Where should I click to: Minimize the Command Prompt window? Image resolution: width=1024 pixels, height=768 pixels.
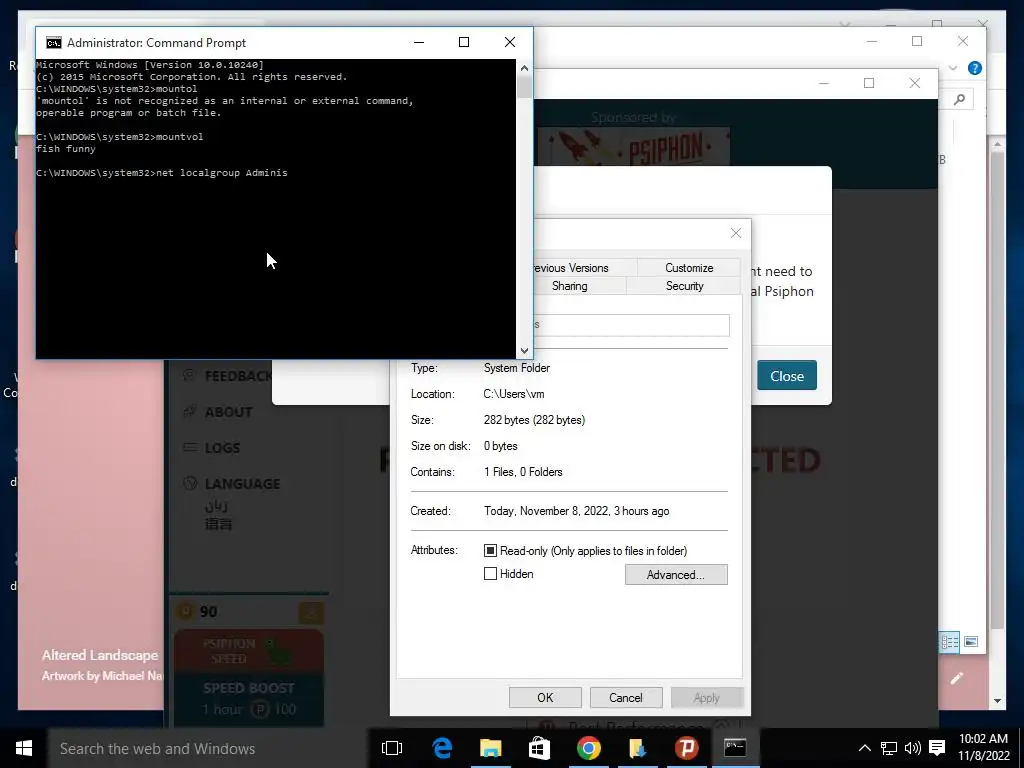[419, 42]
